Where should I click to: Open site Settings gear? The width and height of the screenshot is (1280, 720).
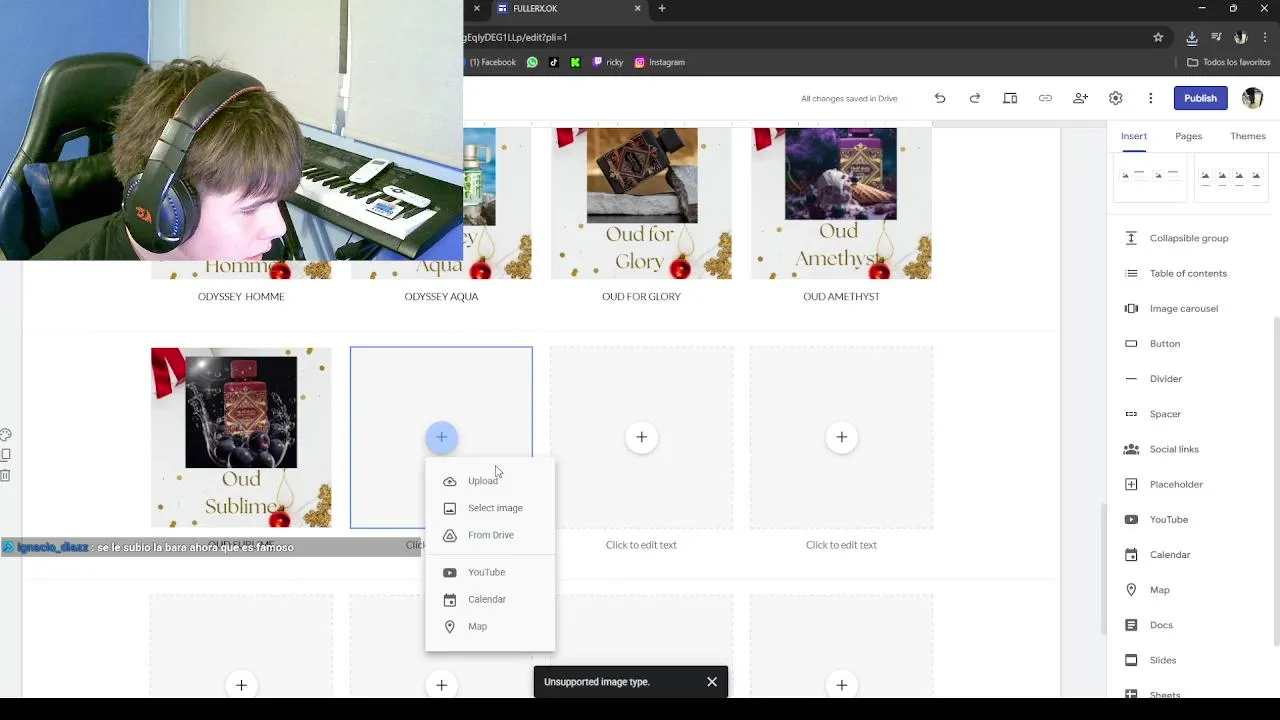pyautogui.click(x=1116, y=98)
